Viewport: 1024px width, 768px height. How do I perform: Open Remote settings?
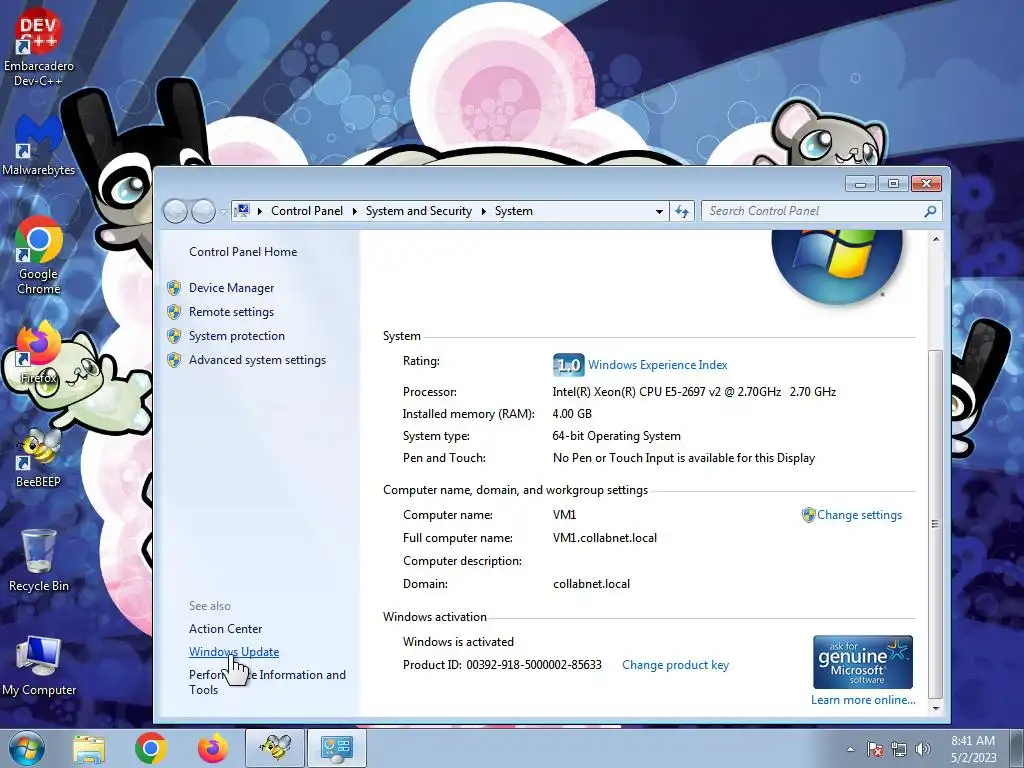(231, 312)
